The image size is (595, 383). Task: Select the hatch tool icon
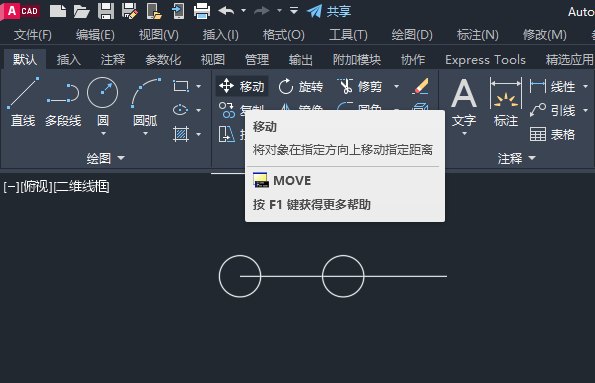(x=181, y=134)
